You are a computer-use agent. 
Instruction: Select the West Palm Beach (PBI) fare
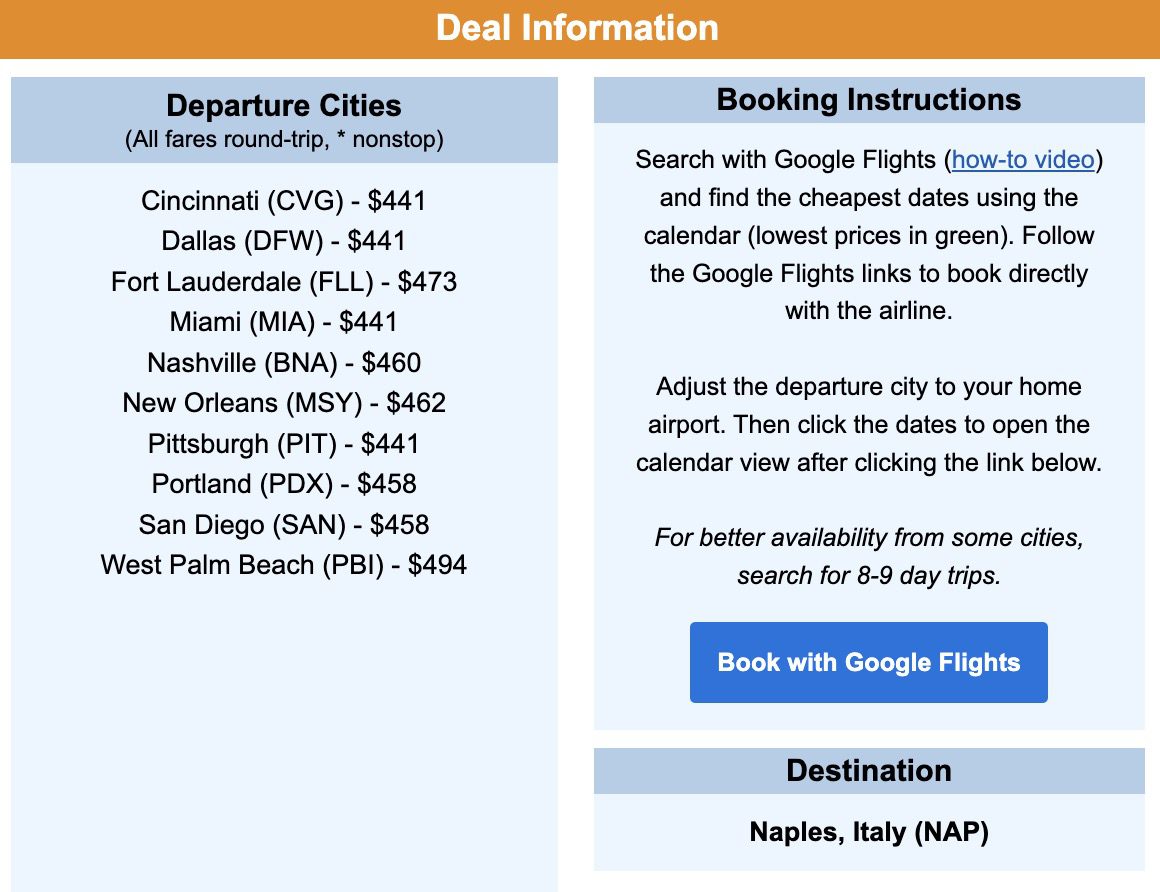pos(283,565)
